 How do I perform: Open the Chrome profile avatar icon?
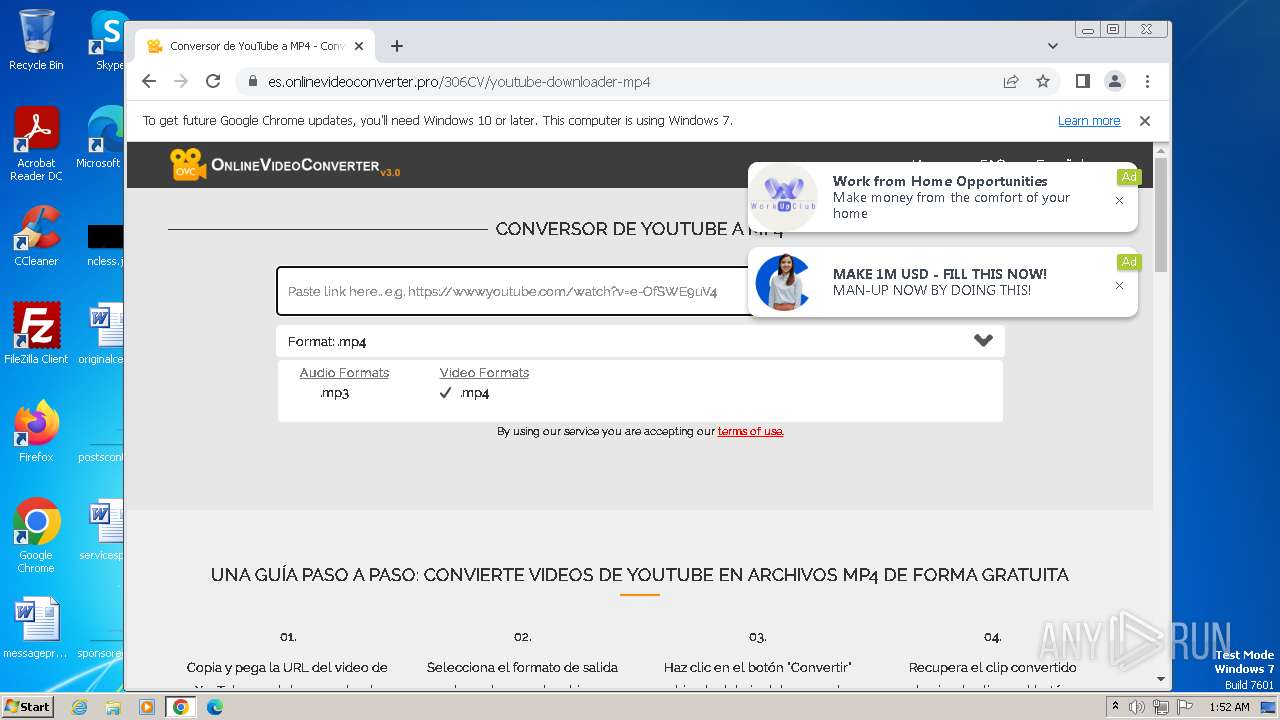click(1115, 82)
